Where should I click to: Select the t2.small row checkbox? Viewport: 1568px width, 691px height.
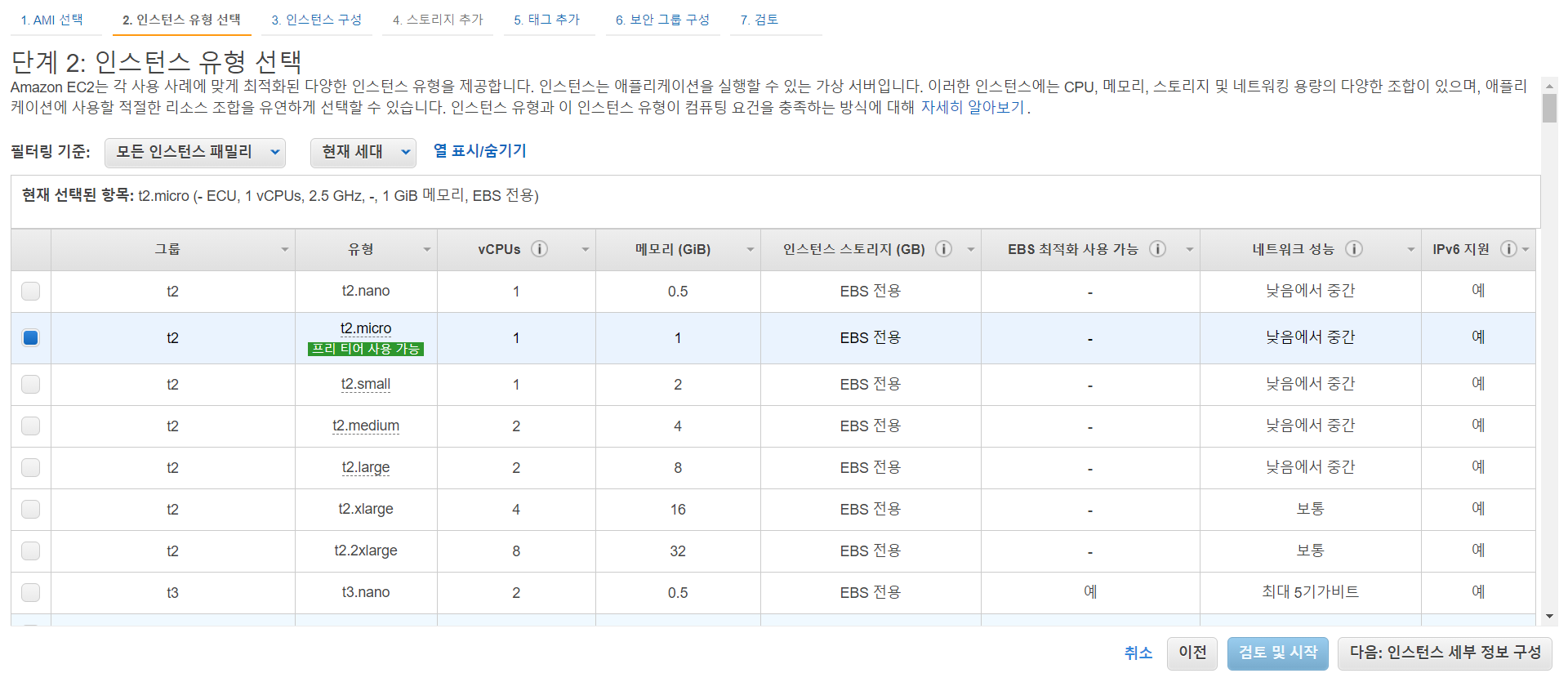click(x=30, y=384)
